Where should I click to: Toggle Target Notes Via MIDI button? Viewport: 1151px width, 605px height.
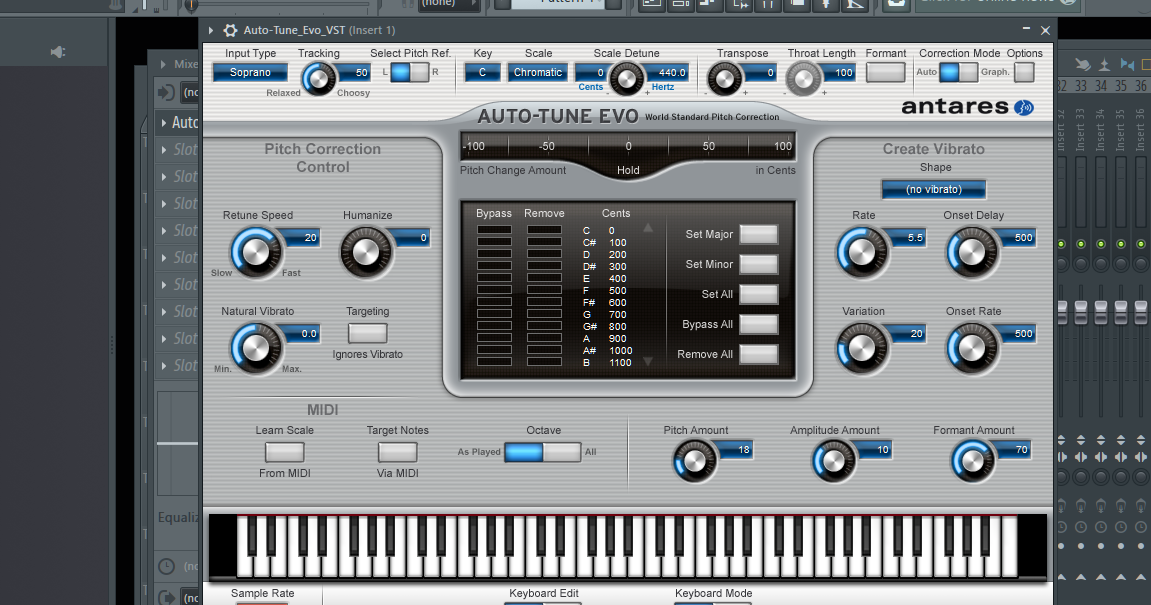pyautogui.click(x=397, y=452)
